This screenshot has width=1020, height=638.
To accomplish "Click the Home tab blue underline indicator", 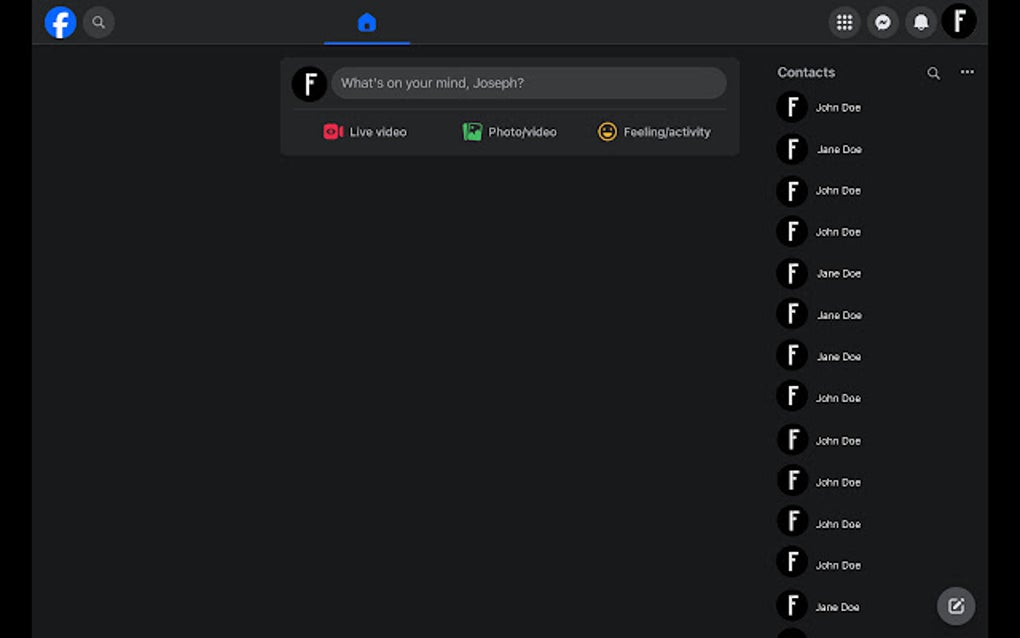I will 366,42.
